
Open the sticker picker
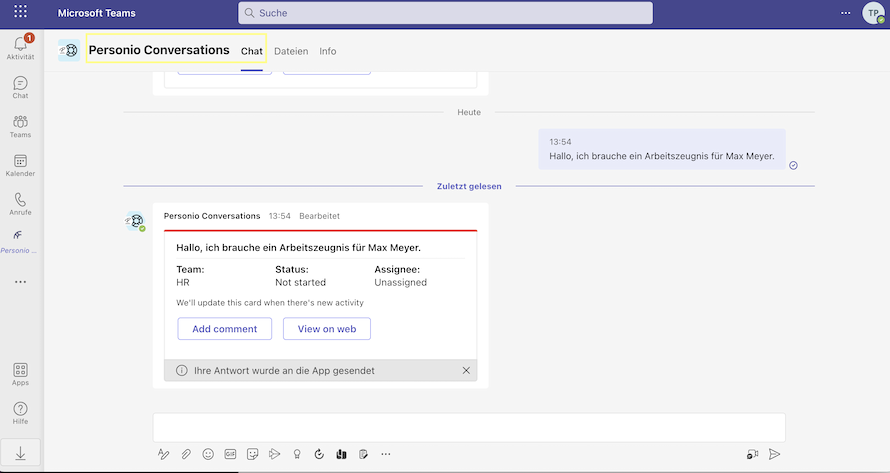pyautogui.click(x=252, y=454)
